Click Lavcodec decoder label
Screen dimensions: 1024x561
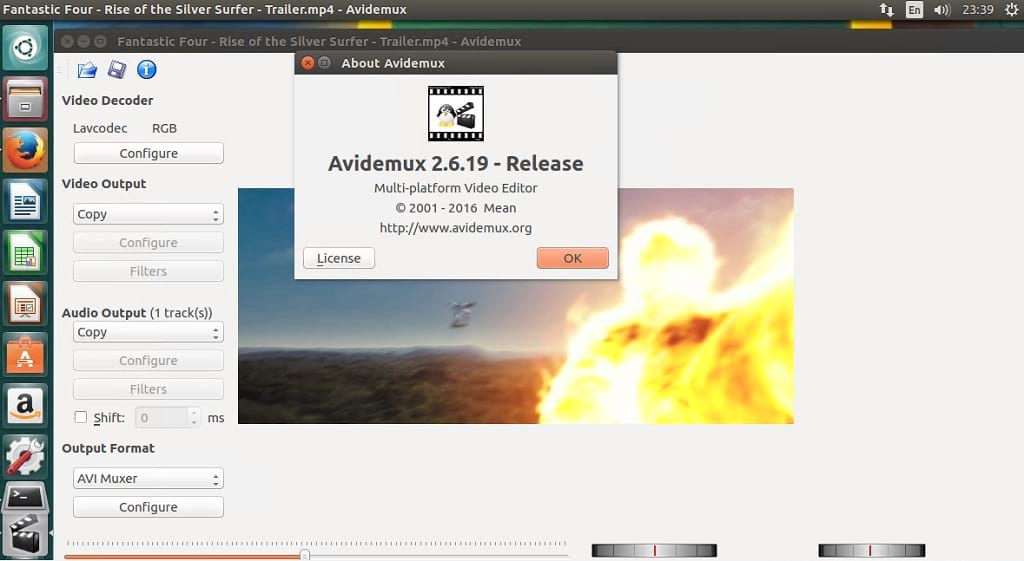click(100, 128)
